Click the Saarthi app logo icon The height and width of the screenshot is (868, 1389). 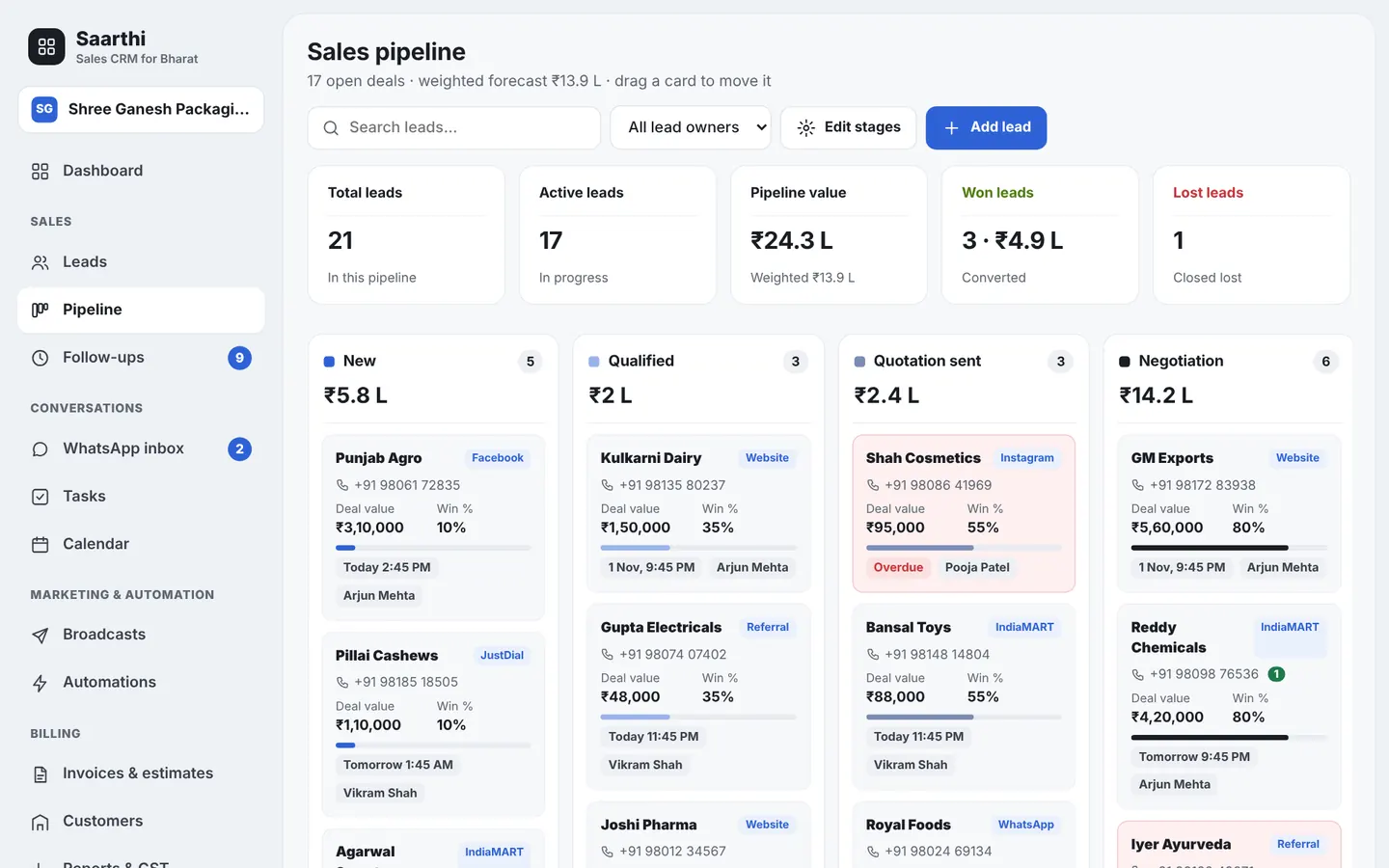click(x=46, y=46)
